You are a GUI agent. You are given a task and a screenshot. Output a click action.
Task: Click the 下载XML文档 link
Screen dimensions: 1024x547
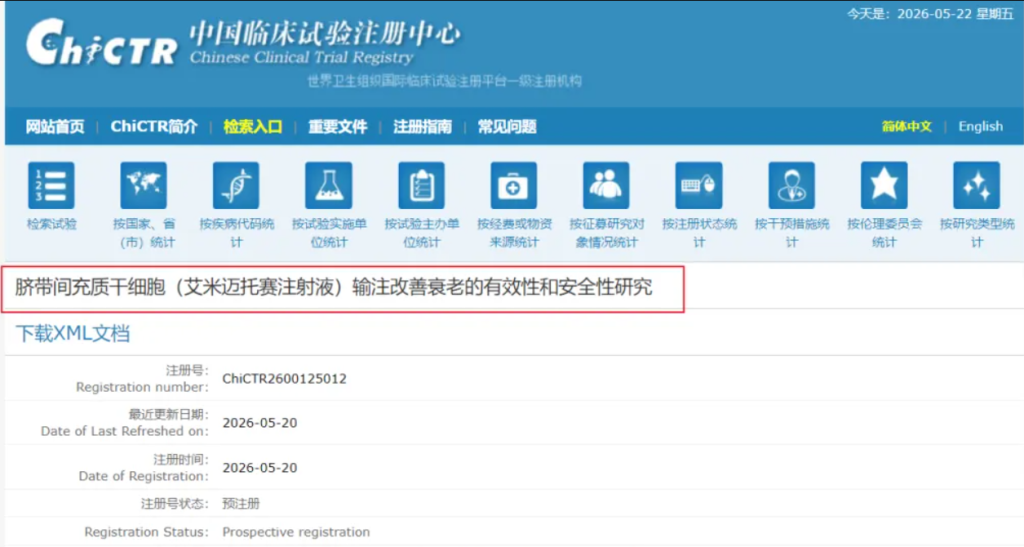pos(72,334)
